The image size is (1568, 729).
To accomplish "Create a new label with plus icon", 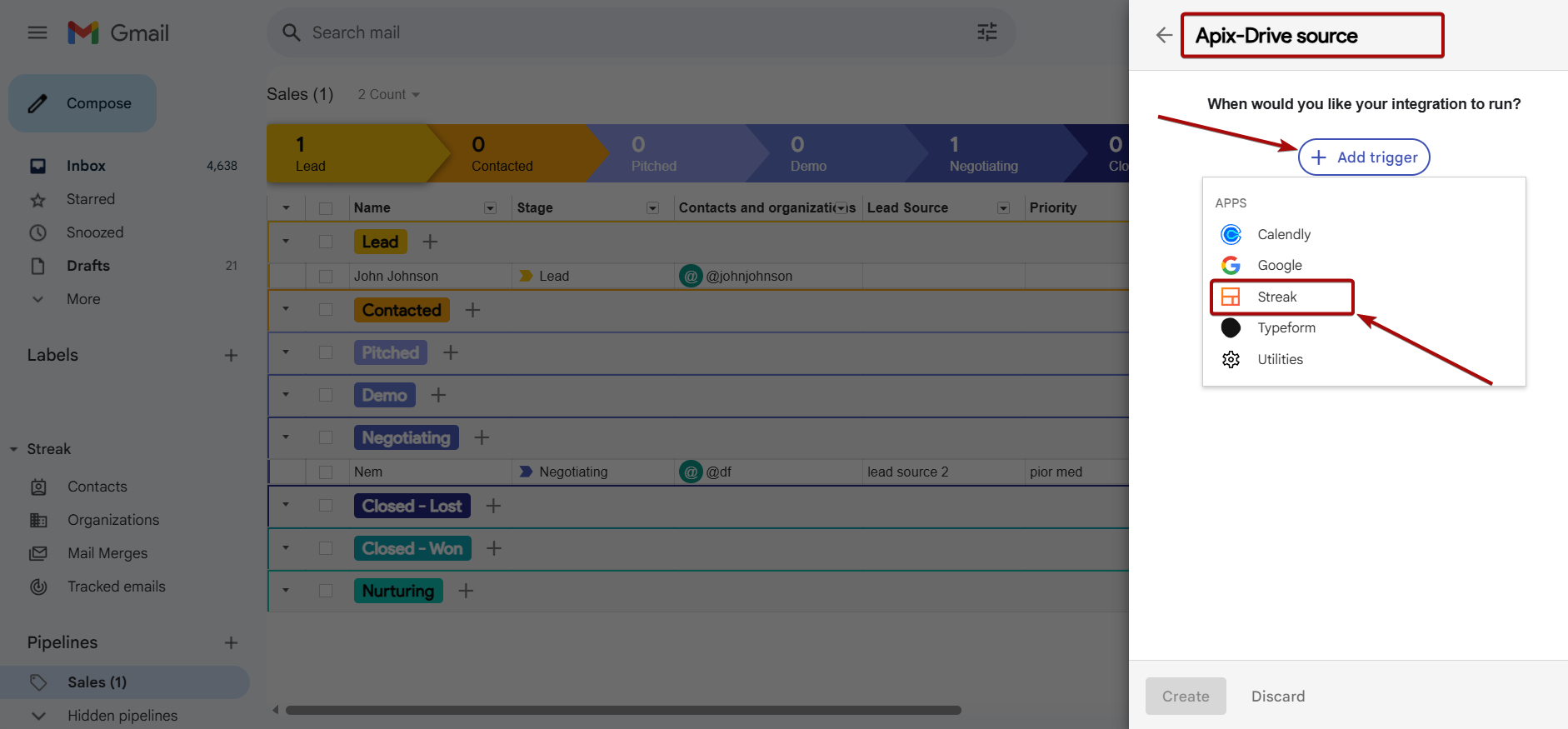I will coord(232,355).
